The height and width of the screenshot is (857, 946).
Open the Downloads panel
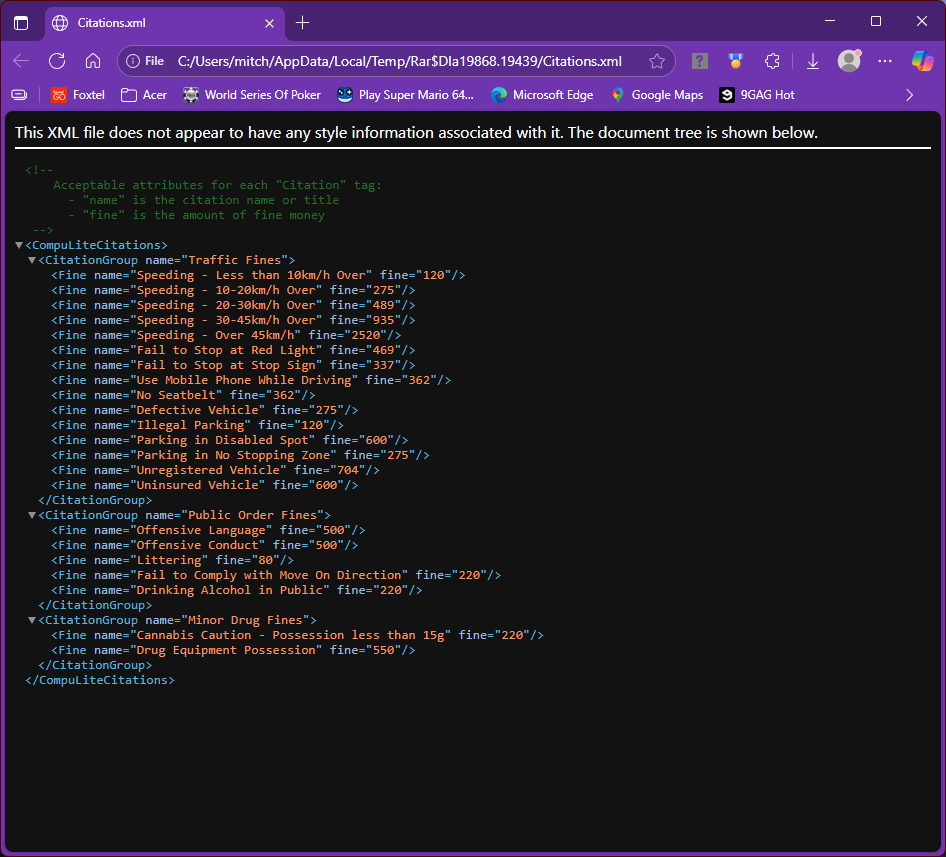point(813,61)
